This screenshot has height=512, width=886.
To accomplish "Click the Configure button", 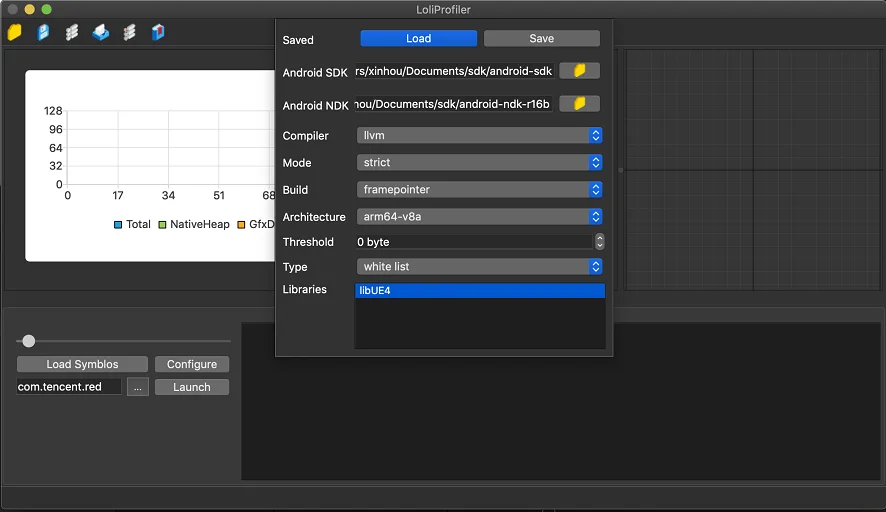I will [192, 364].
